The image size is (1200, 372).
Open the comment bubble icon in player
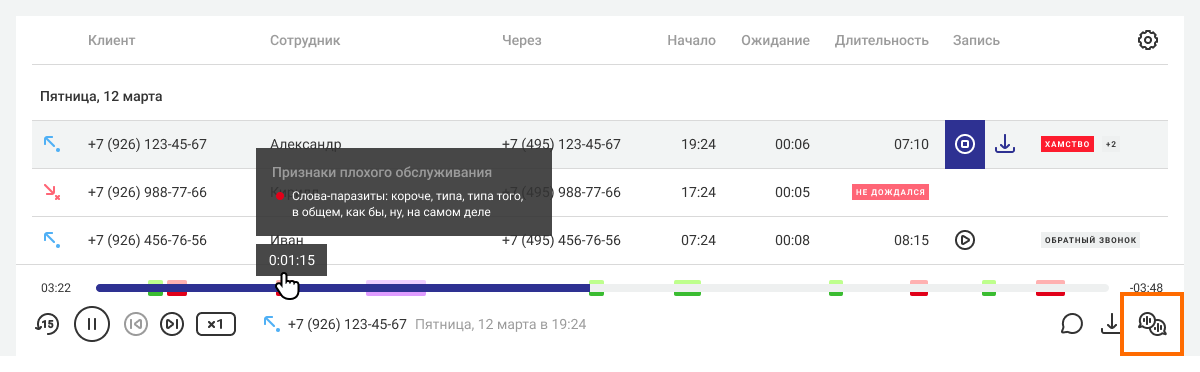[1073, 324]
